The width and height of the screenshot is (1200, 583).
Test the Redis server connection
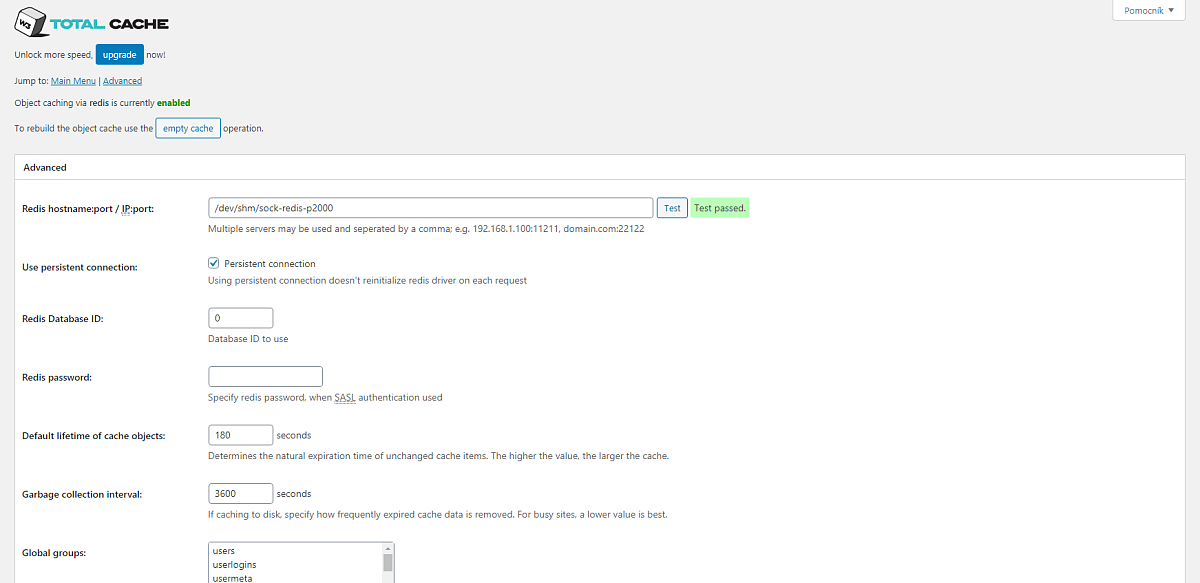coord(672,208)
